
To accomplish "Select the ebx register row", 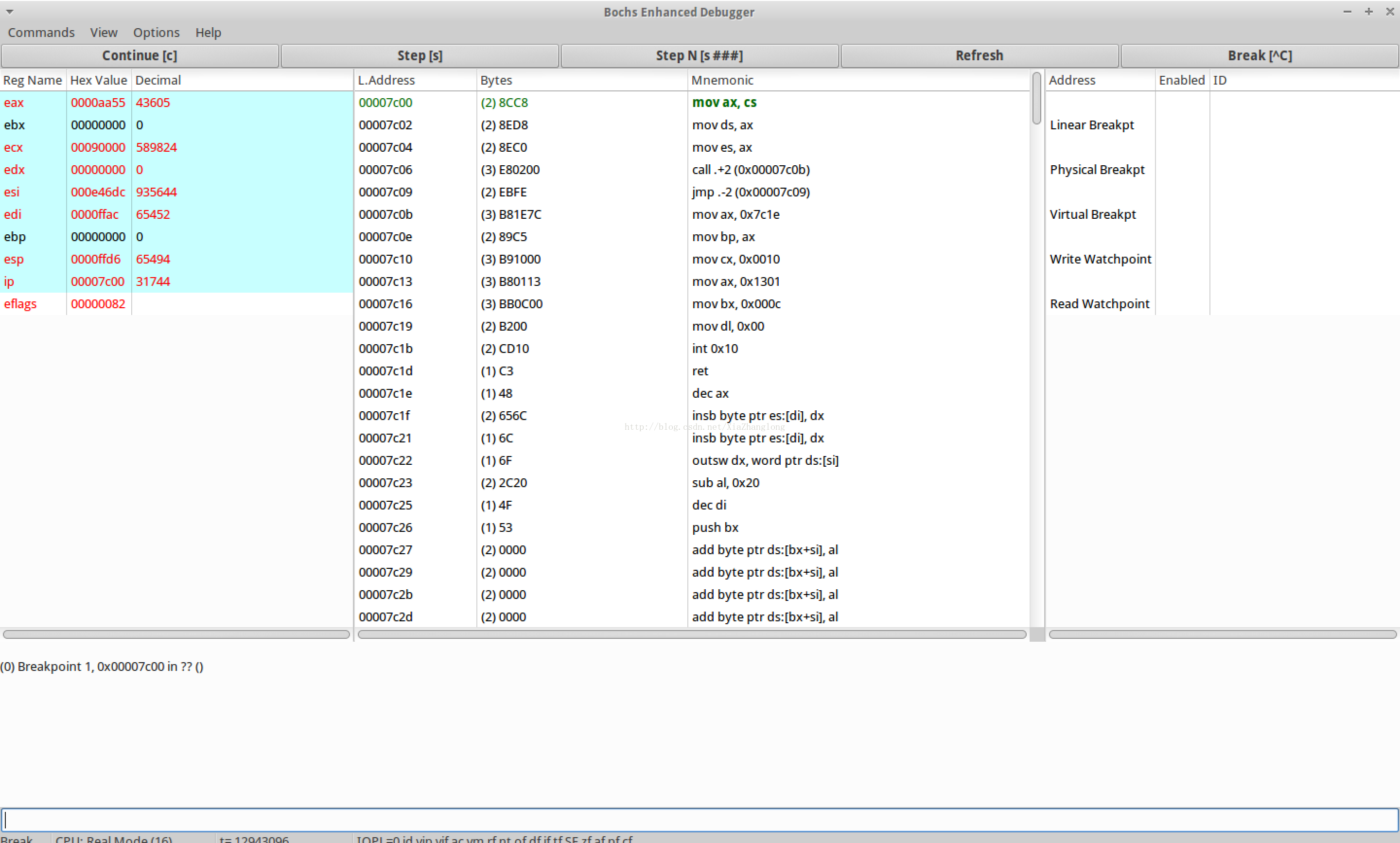I will tap(176, 125).
